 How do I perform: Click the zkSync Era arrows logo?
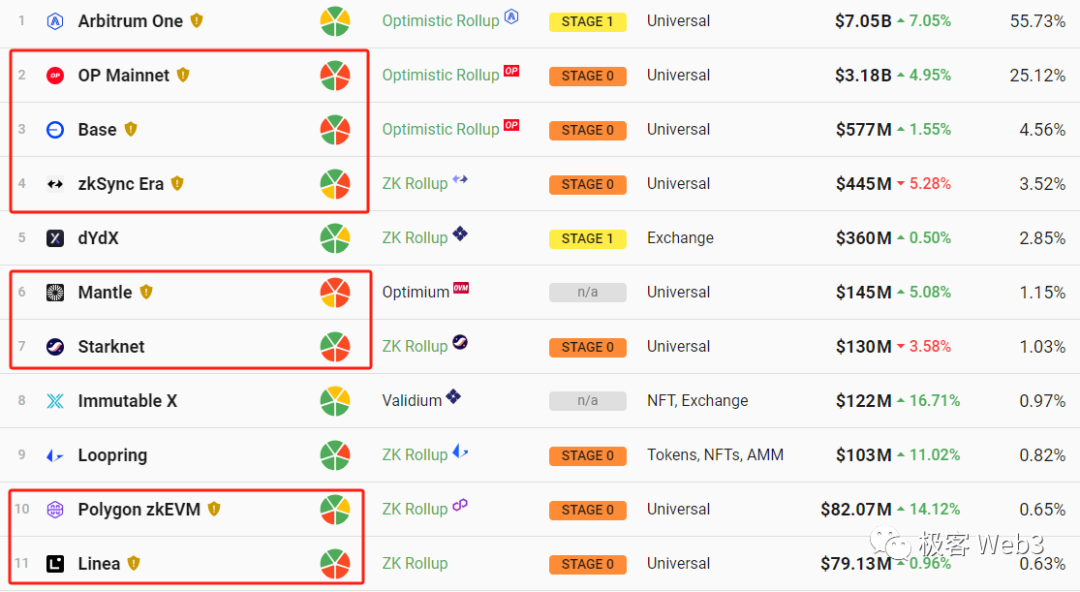[56, 184]
